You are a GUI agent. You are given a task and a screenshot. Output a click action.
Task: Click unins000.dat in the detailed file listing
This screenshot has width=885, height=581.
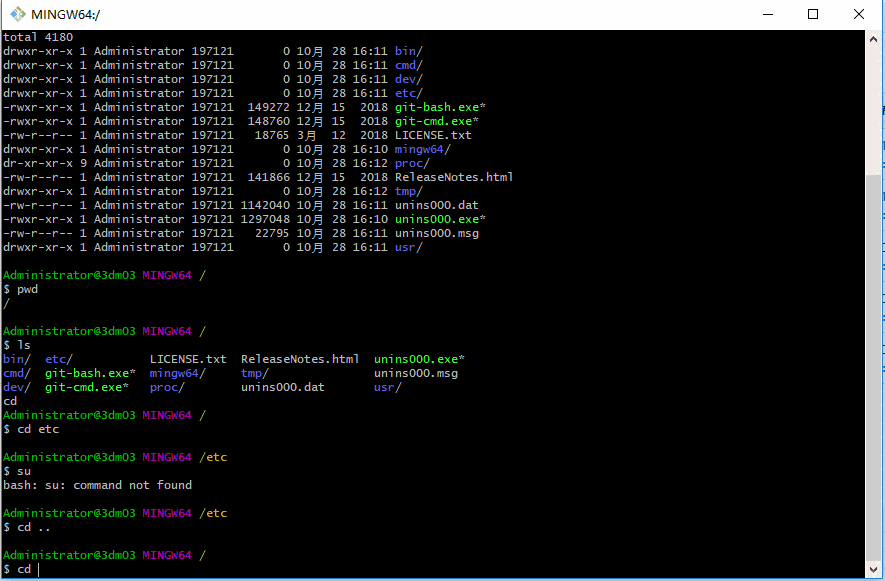tap(437, 205)
